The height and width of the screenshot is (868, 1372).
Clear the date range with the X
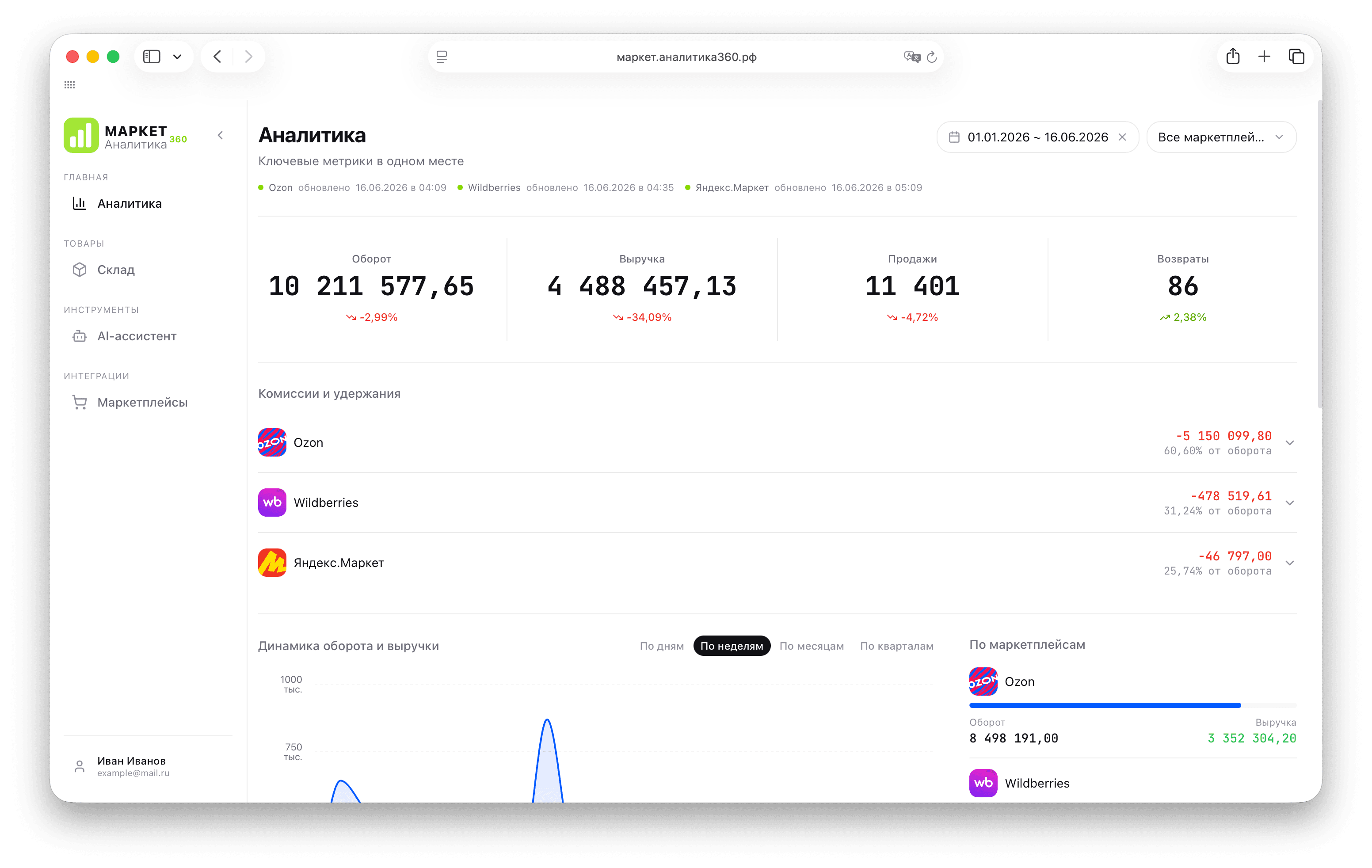pyautogui.click(x=1122, y=137)
